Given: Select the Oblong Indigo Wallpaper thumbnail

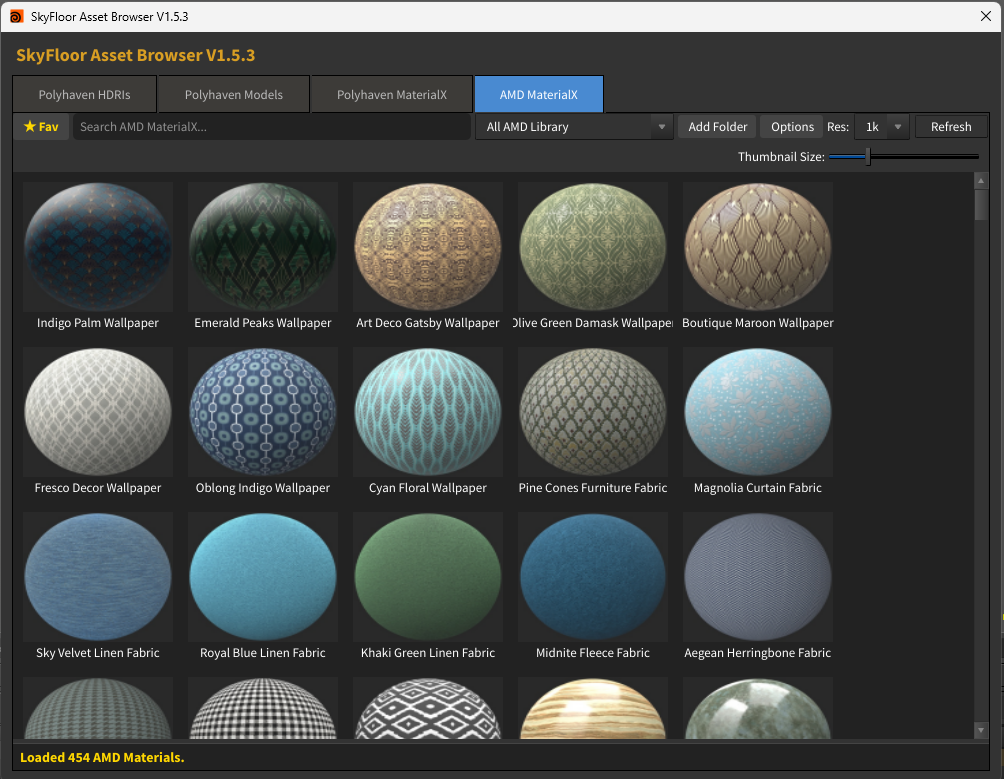Looking at the screenshot, I should pos(263,412).
